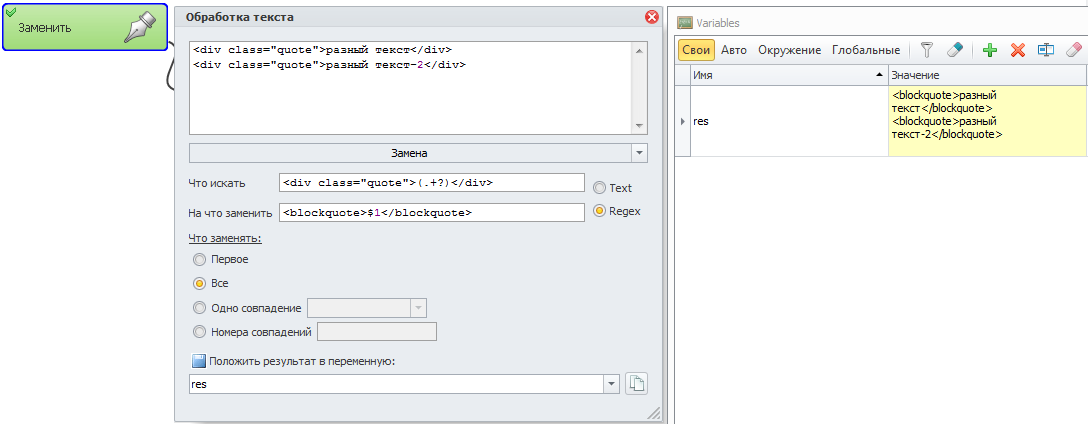Select the Text search mode radio button

599,188
